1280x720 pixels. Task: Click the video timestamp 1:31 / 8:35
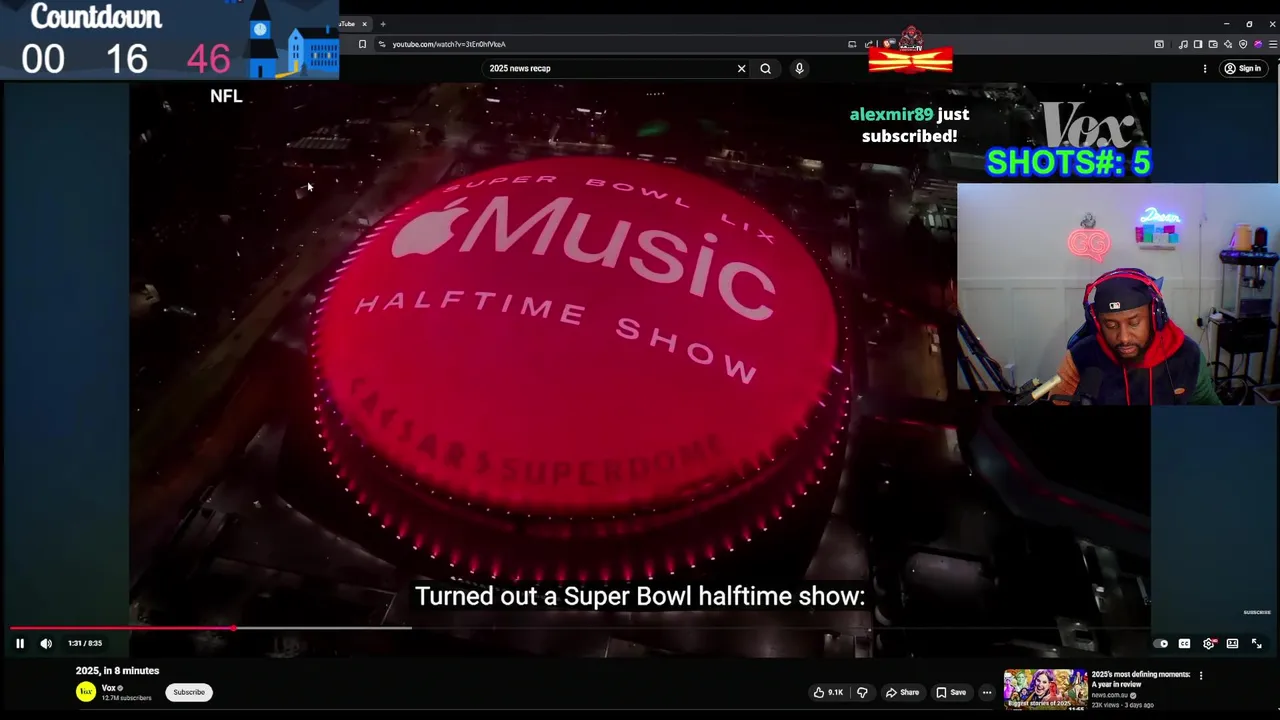[x=85, y=644]
